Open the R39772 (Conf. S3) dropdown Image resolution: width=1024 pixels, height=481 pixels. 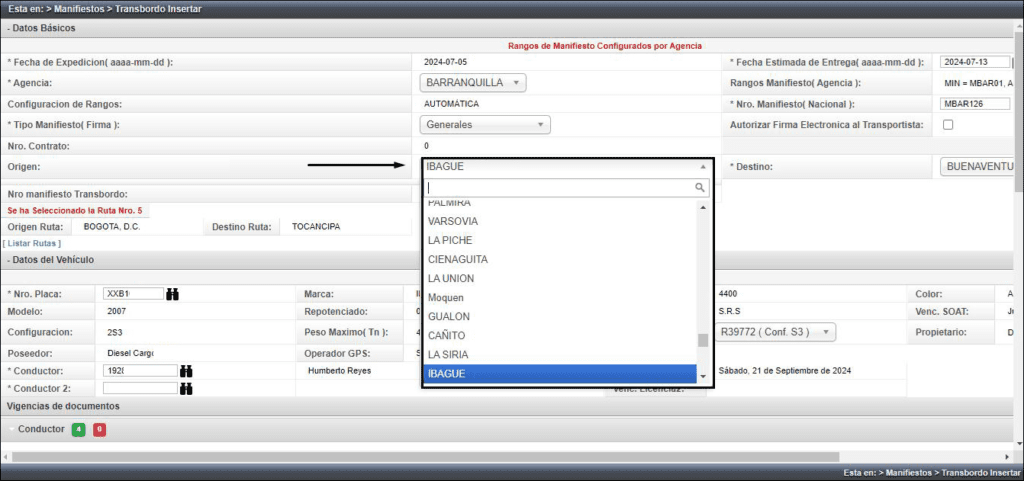(776, 331)
